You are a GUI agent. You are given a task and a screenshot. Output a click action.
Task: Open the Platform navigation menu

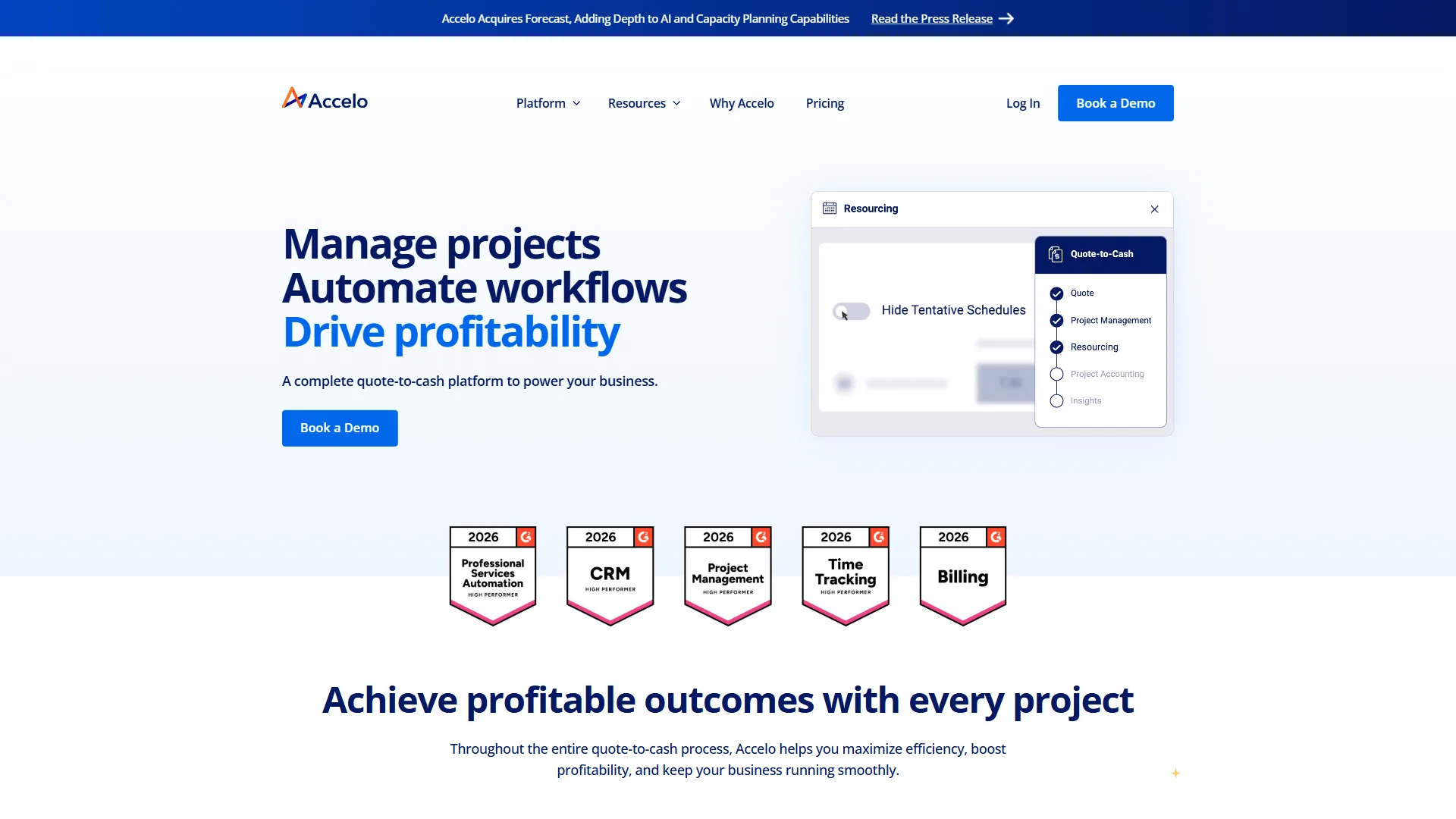548,103
